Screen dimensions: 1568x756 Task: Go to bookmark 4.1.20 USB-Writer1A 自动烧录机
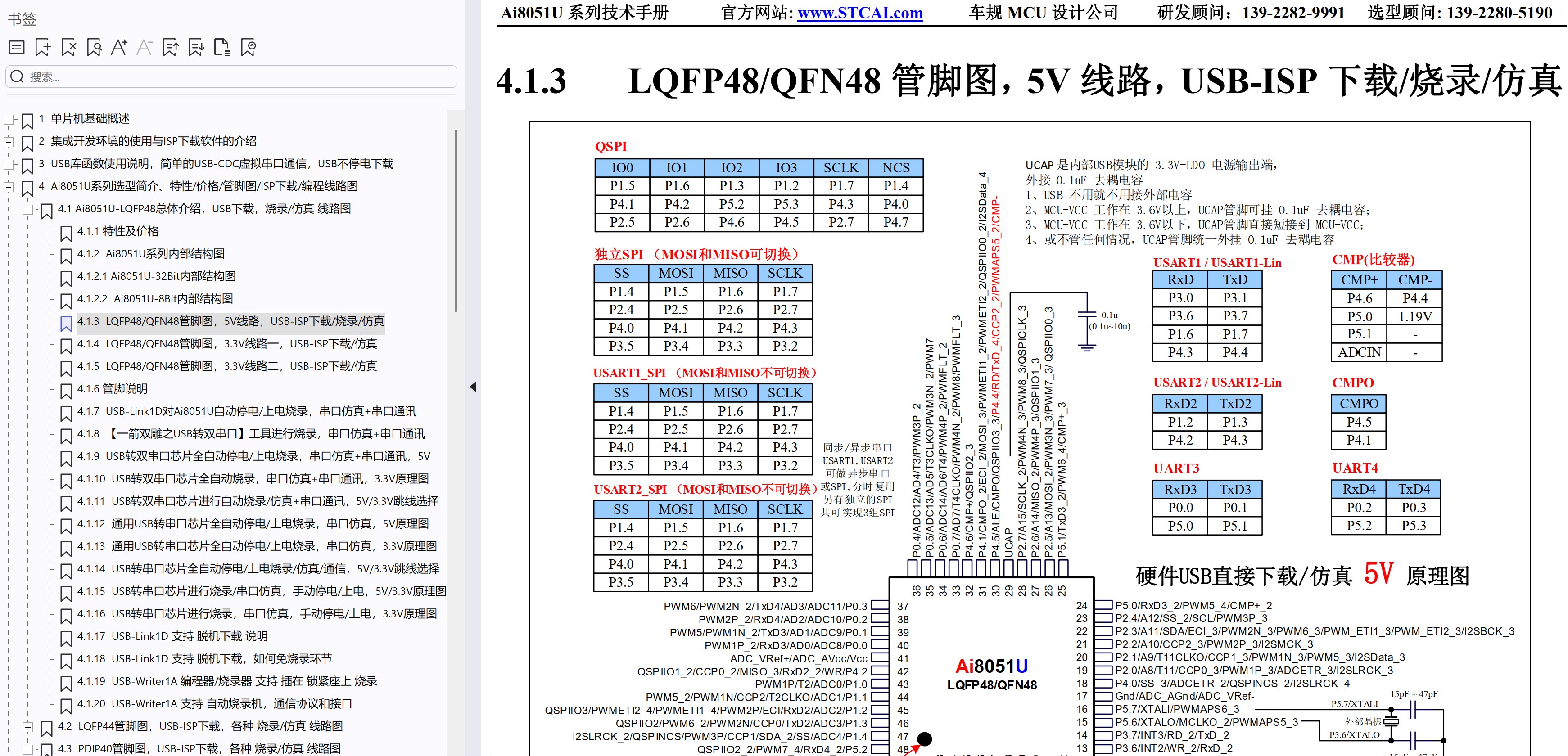pos(214,704)
